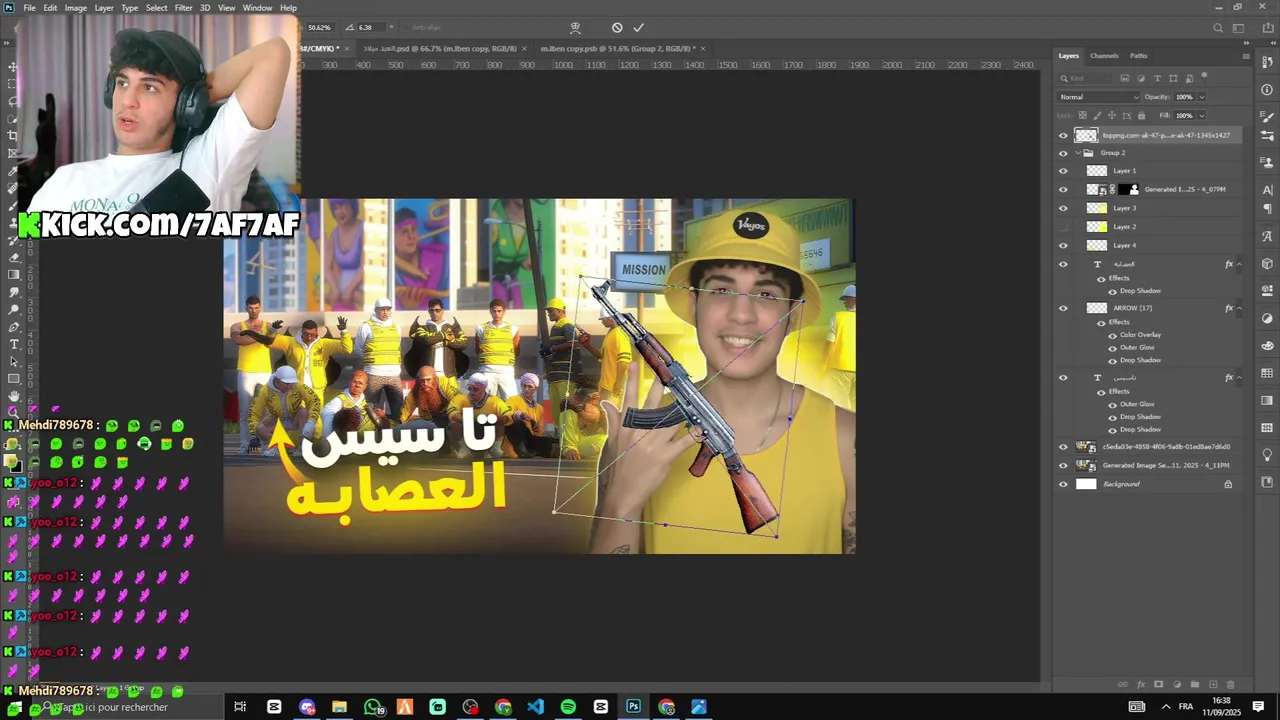Collapse effects of ARROW (17) layer

pyautogui.click(x=1239, y=308)
